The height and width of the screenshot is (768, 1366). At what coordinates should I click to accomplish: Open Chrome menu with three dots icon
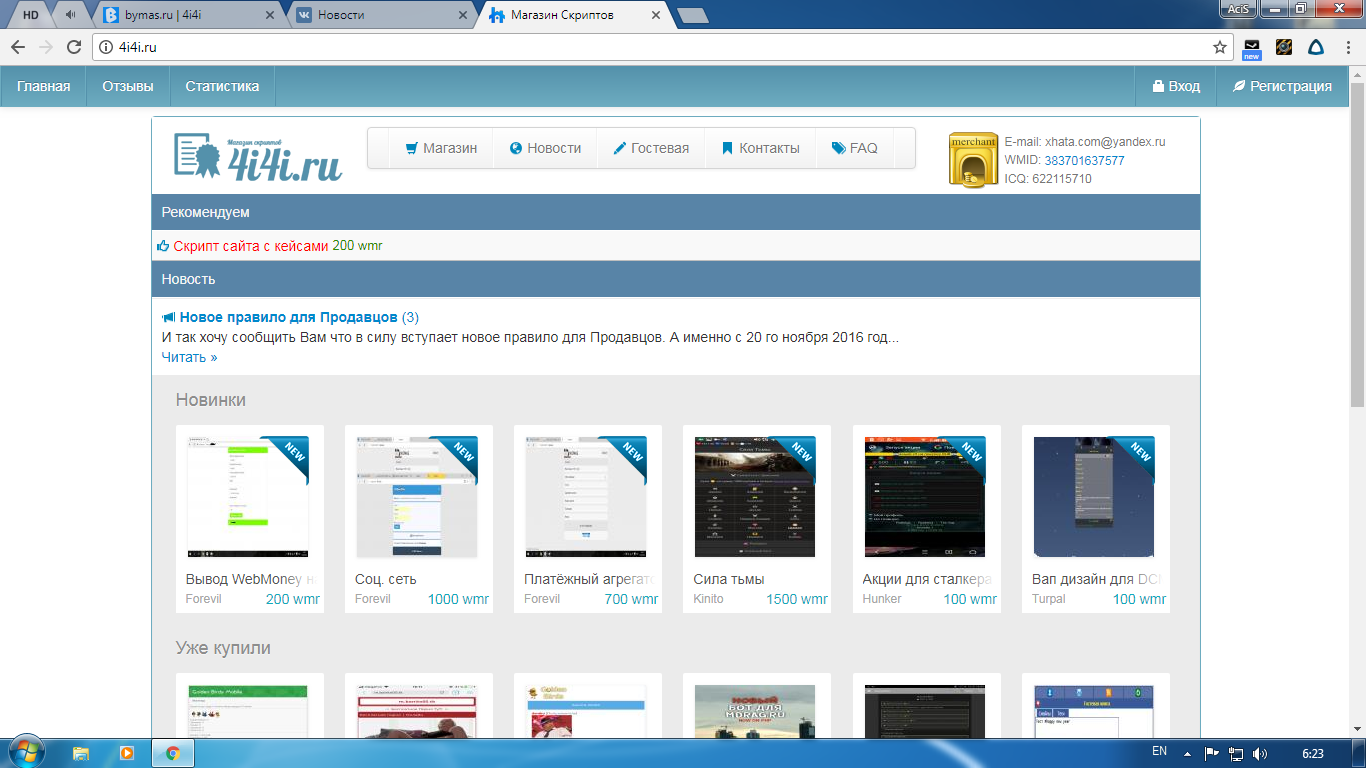1347,47
